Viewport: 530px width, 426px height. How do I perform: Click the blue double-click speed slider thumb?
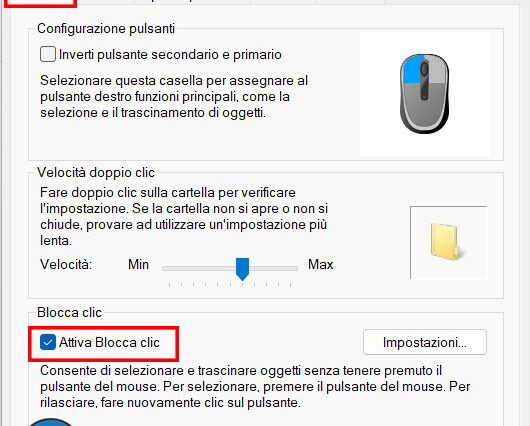242,269
